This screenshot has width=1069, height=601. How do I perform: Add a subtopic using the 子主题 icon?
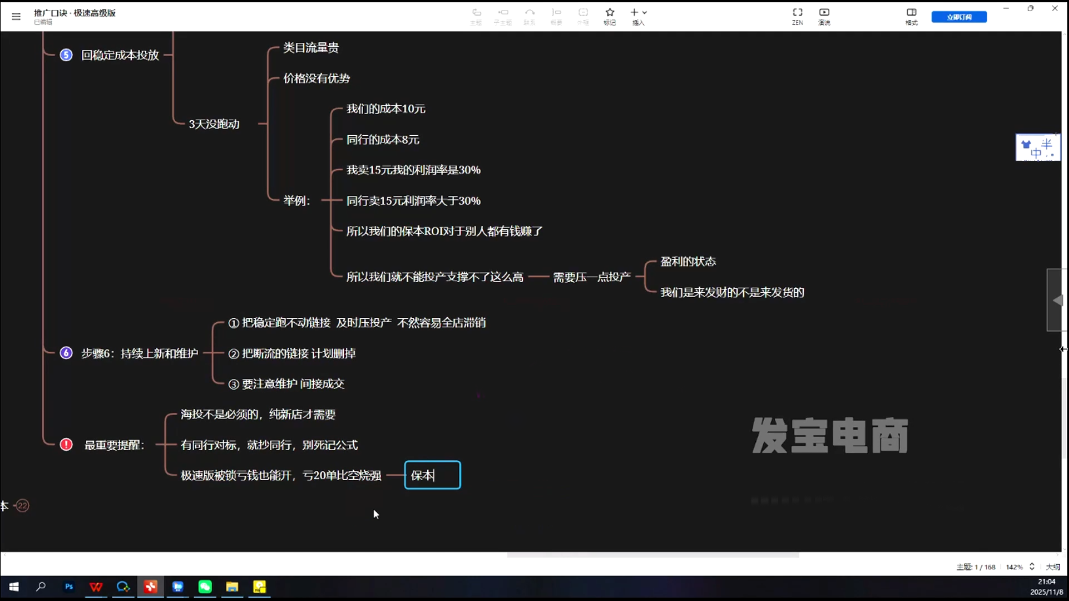[503, 12]
